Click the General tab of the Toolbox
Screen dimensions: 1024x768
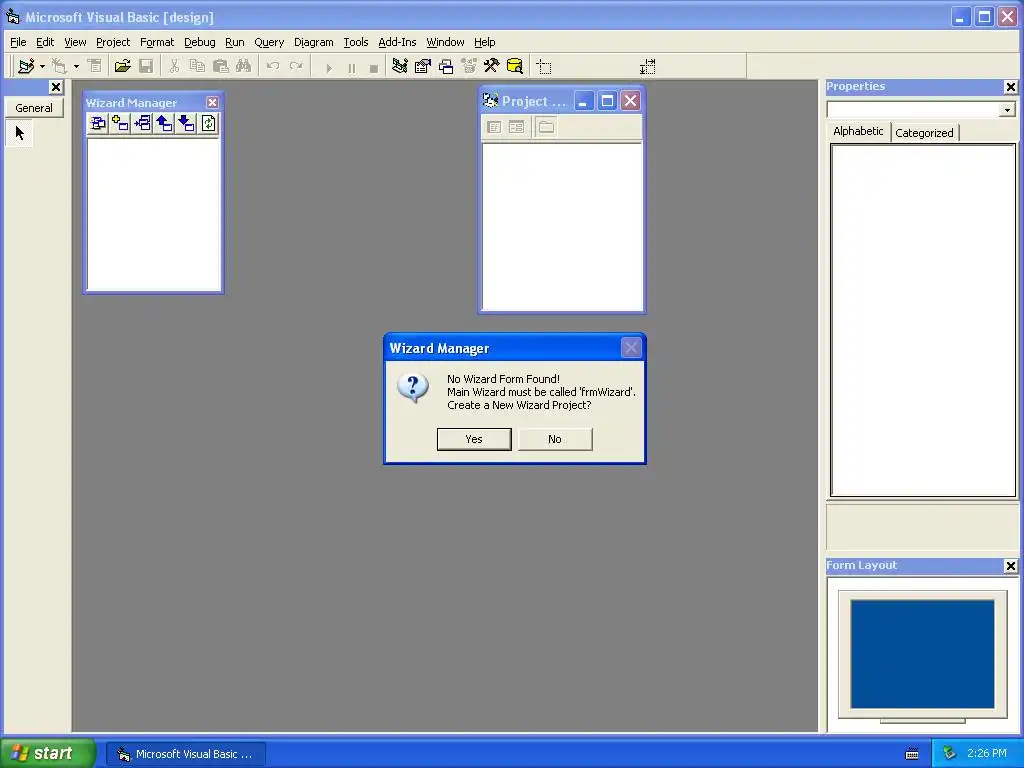(x=34, y=108)
